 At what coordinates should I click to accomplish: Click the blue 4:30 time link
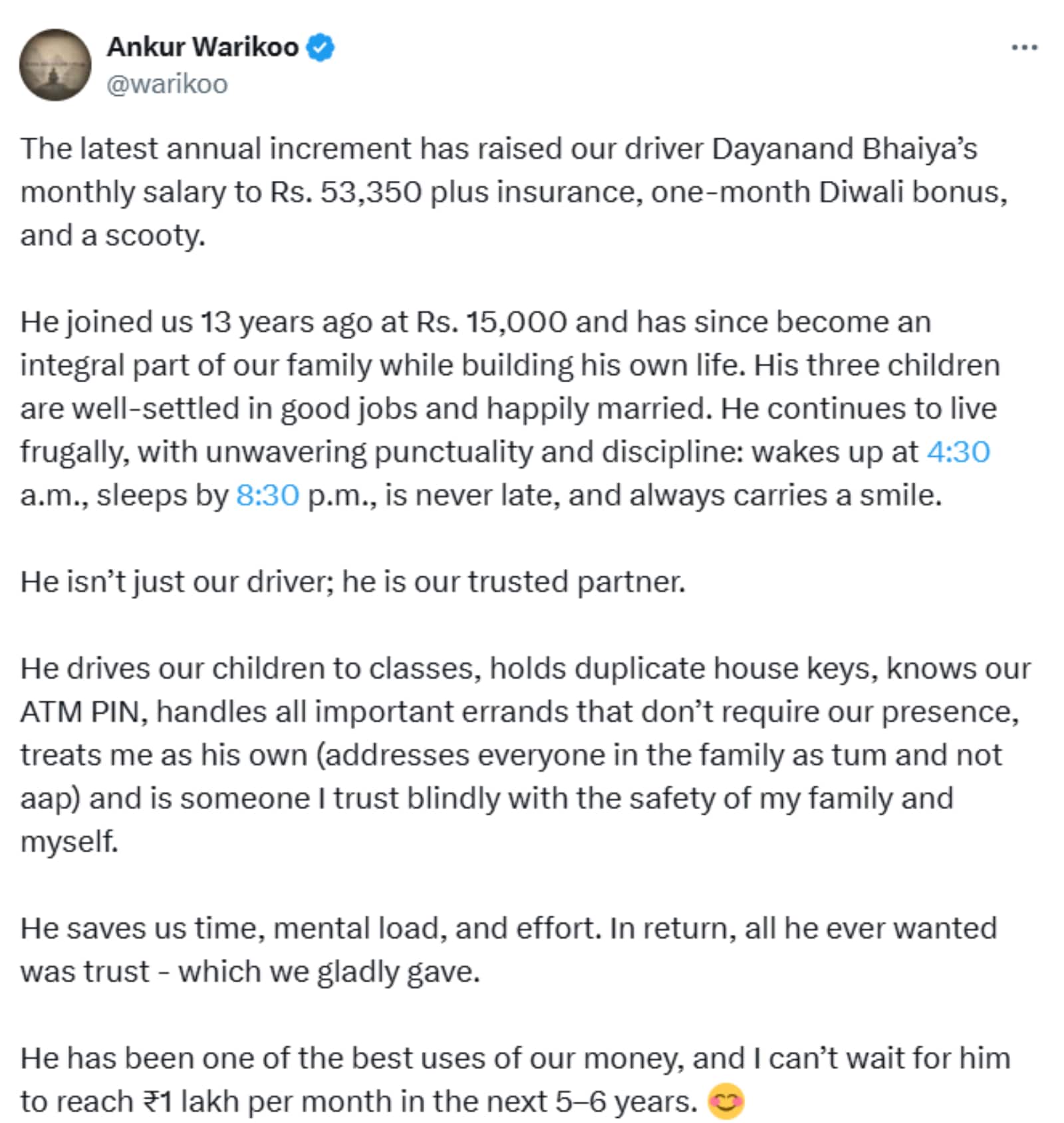pos(958,452)
